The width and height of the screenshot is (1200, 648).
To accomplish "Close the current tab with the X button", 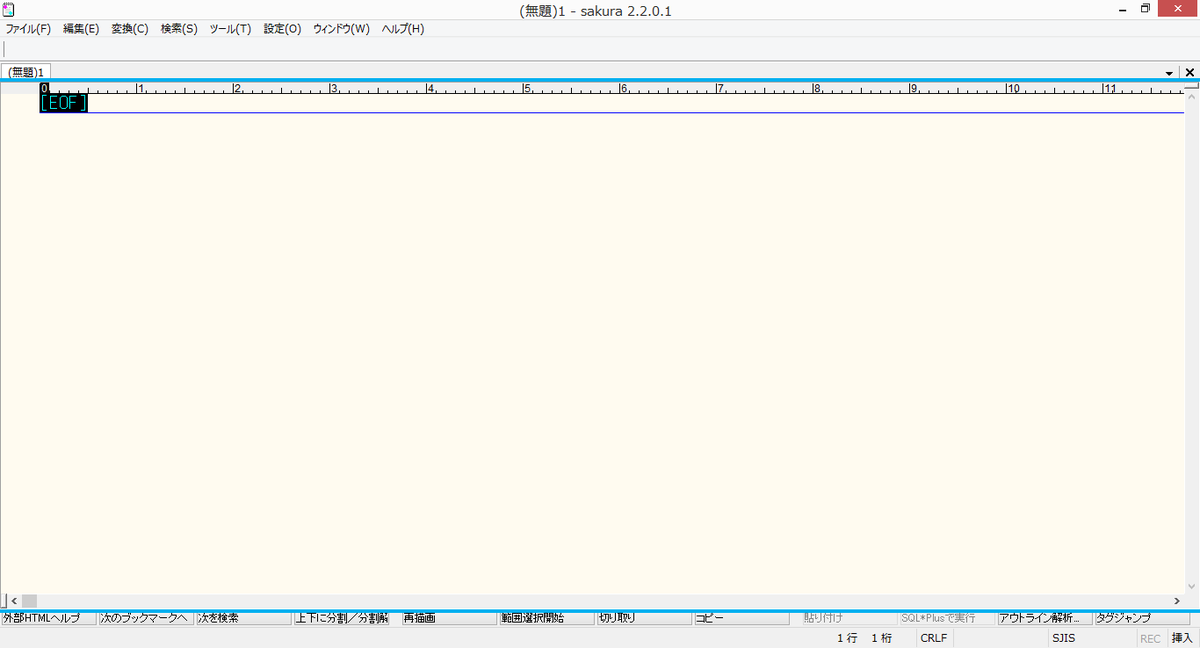I will pos(1190,73).
